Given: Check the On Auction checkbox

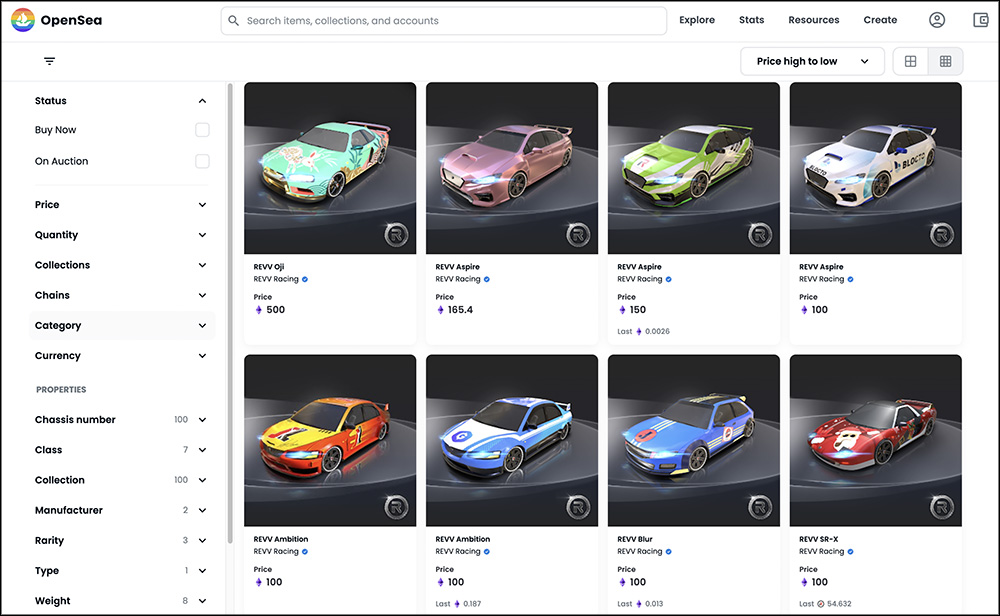Looking at the screenshot, I should coord(202,161).
